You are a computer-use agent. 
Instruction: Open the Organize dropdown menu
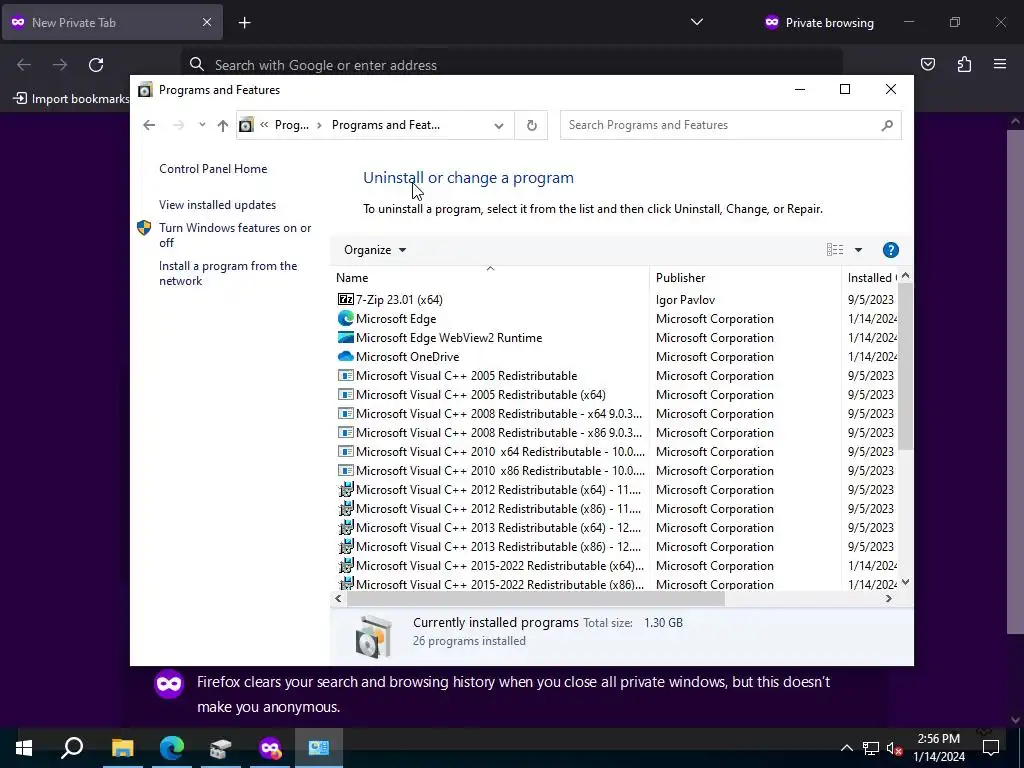click(375, 250)
